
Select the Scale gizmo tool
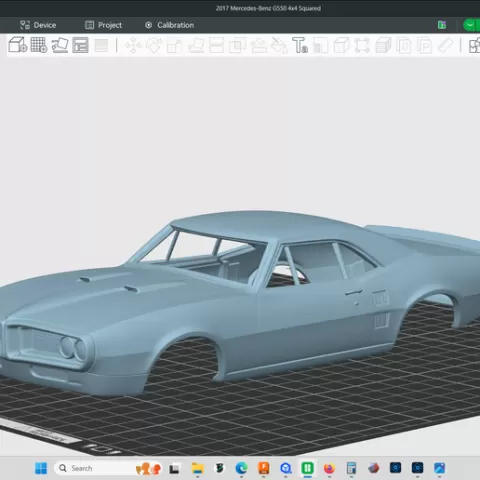174,46
